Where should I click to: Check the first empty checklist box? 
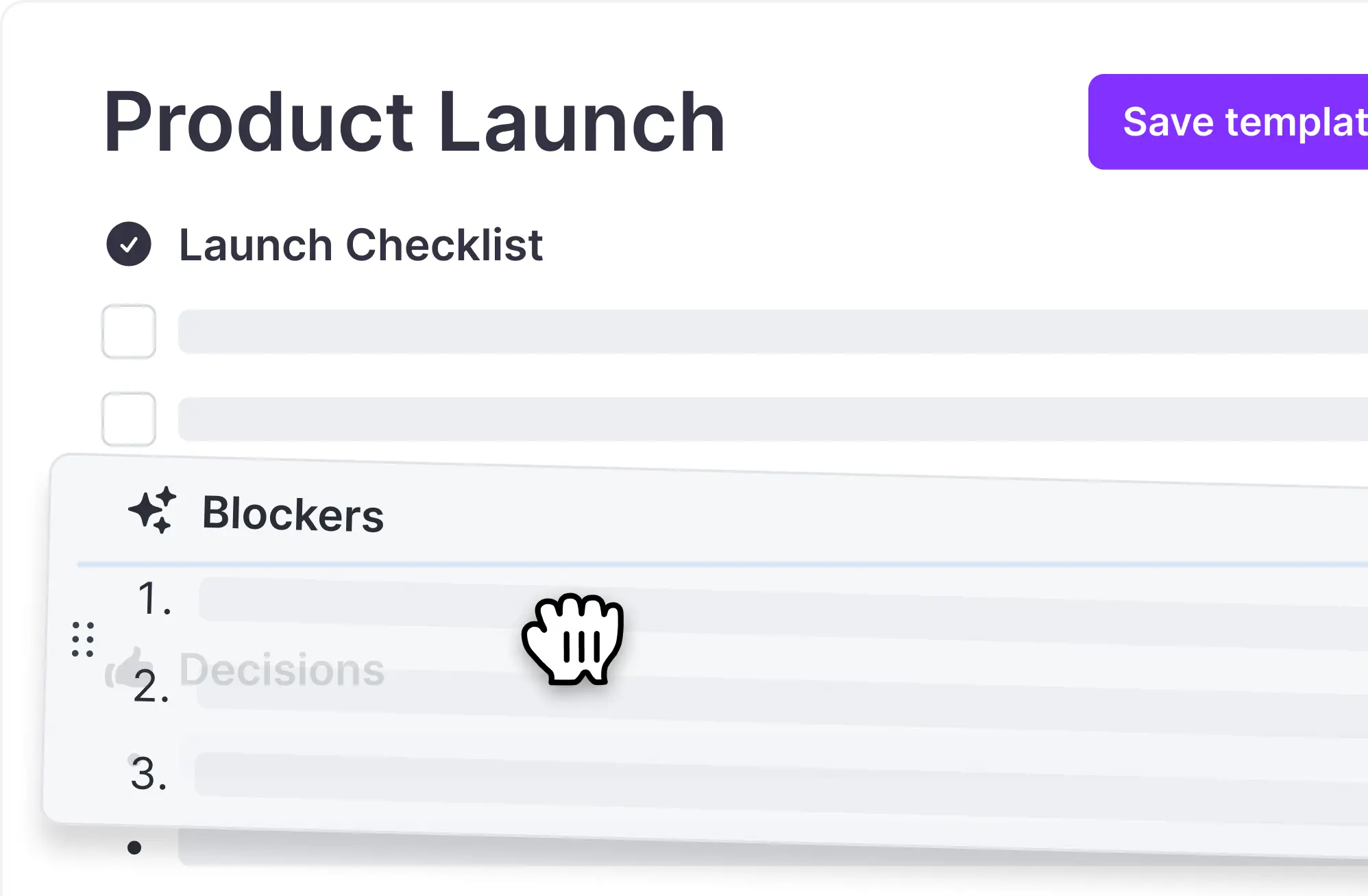coord(129,332)
